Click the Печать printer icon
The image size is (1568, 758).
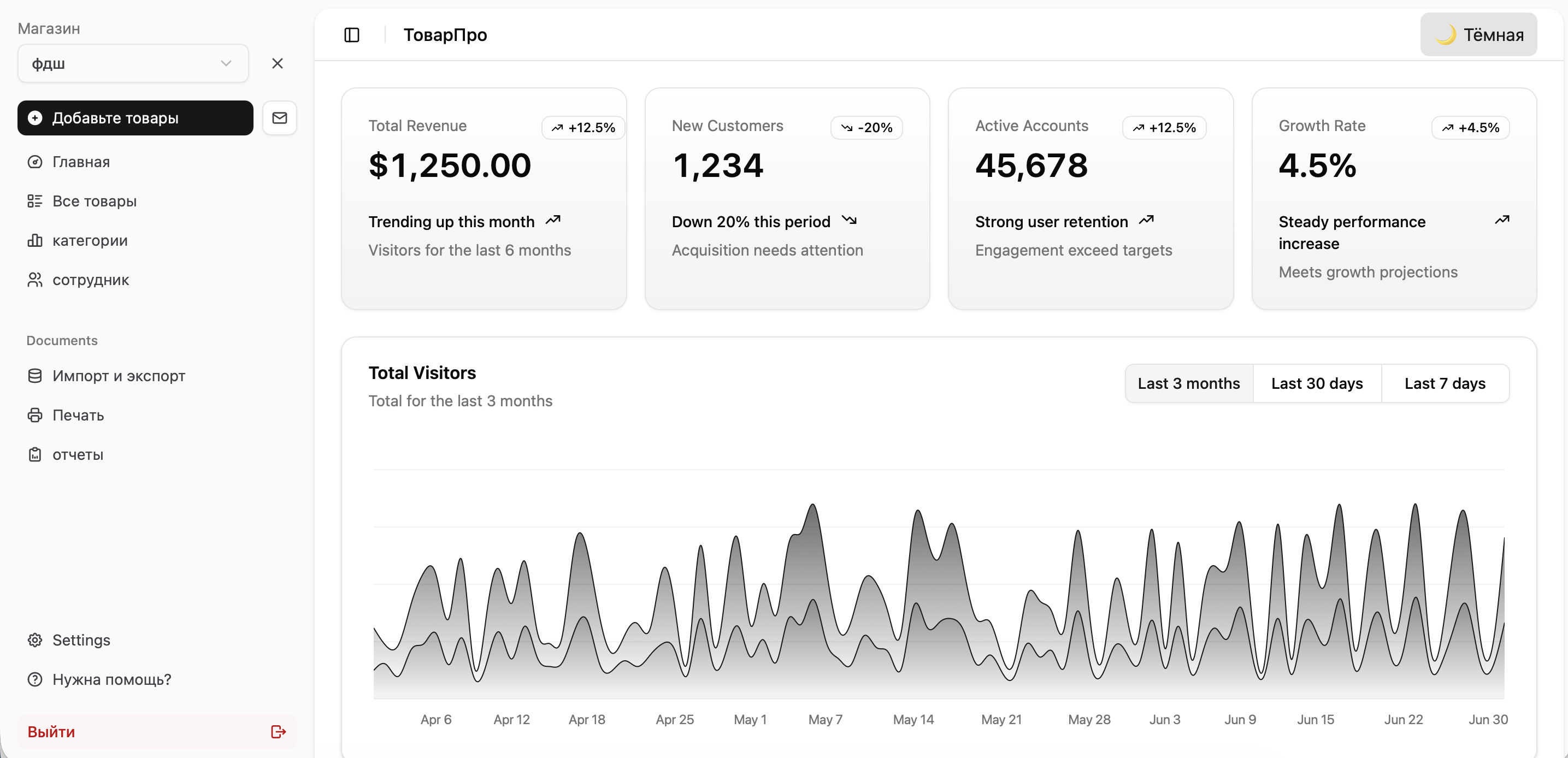click(x=35, y=415)
